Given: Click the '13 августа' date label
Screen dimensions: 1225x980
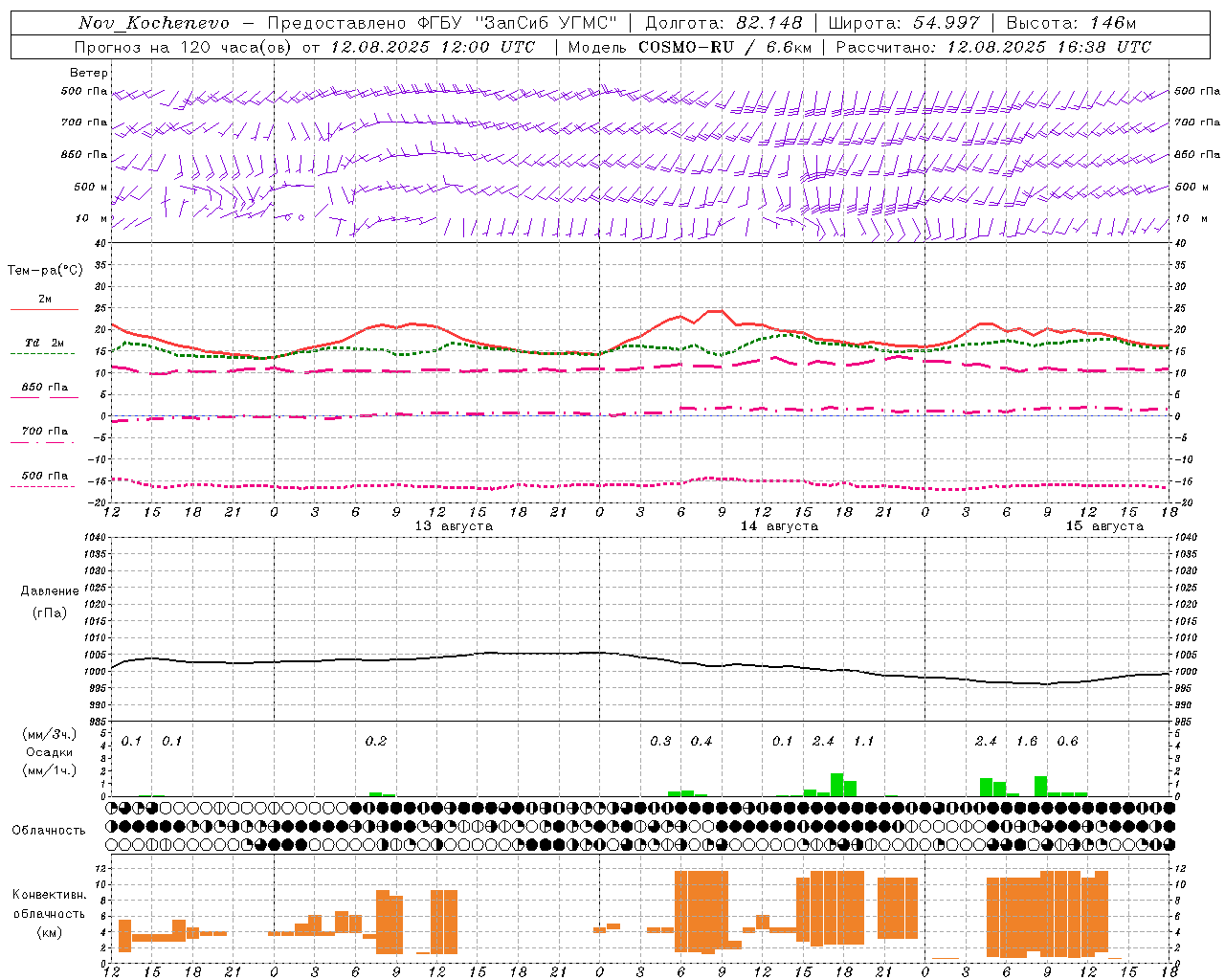Looking at the screenshot, I should pos(454,526).
